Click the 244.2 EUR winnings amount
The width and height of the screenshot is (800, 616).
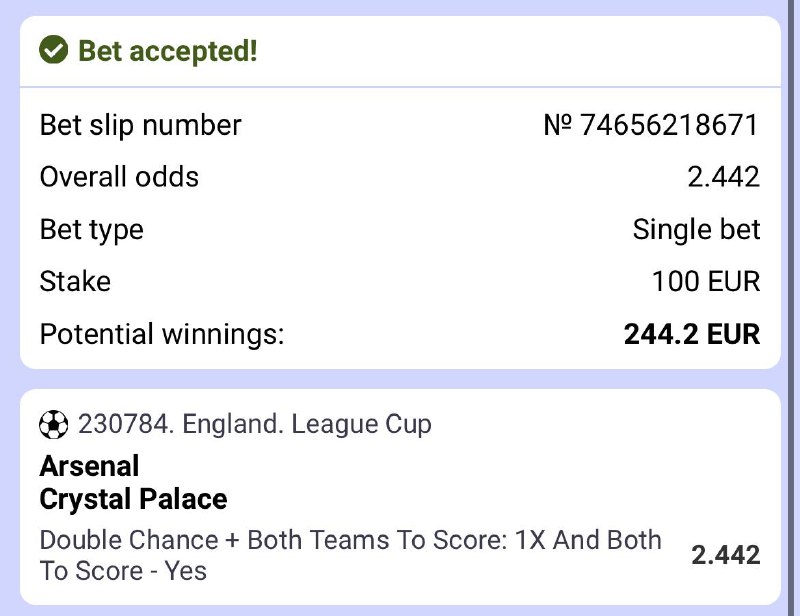pyautogui.click(x=692, y=333)
